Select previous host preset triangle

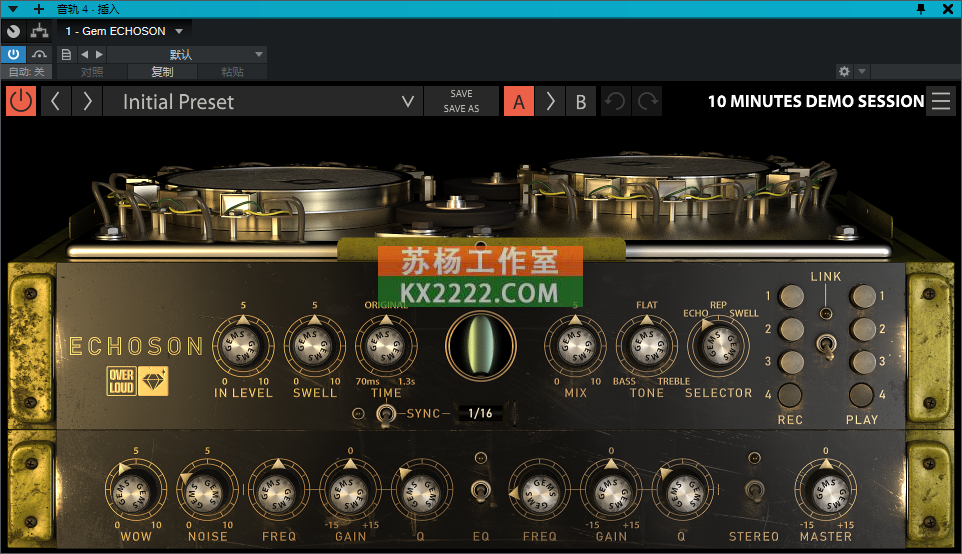coord(85,55)
